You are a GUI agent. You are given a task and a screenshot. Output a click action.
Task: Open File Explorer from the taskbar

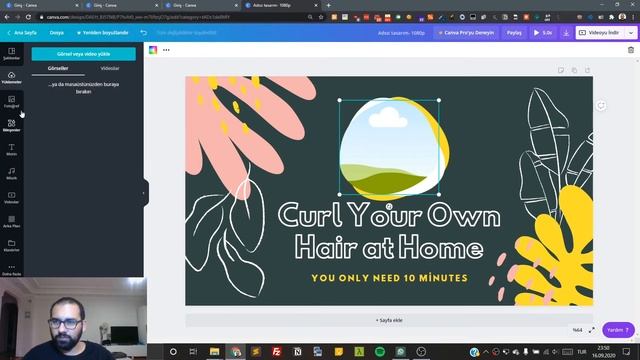[x=214, y=351]
